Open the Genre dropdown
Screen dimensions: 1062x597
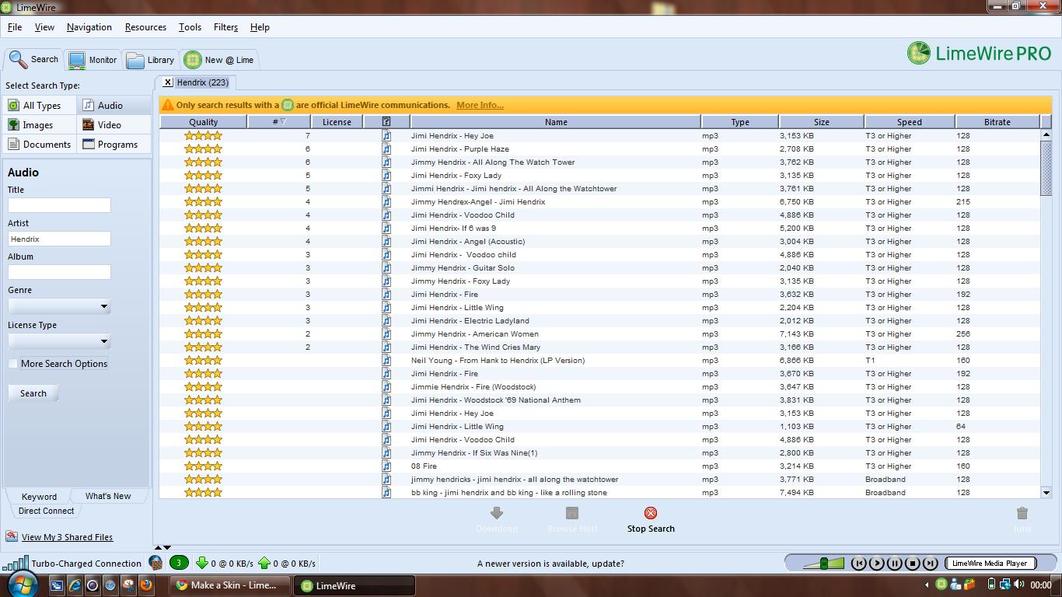click(59, 306)
